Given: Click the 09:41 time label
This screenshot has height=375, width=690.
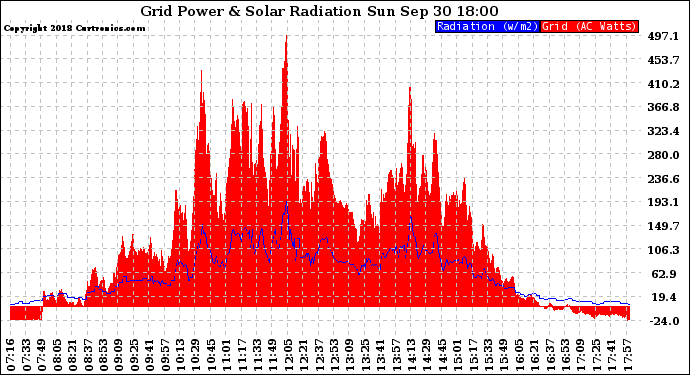Looking at the screenshot, I should click(149, 355).
